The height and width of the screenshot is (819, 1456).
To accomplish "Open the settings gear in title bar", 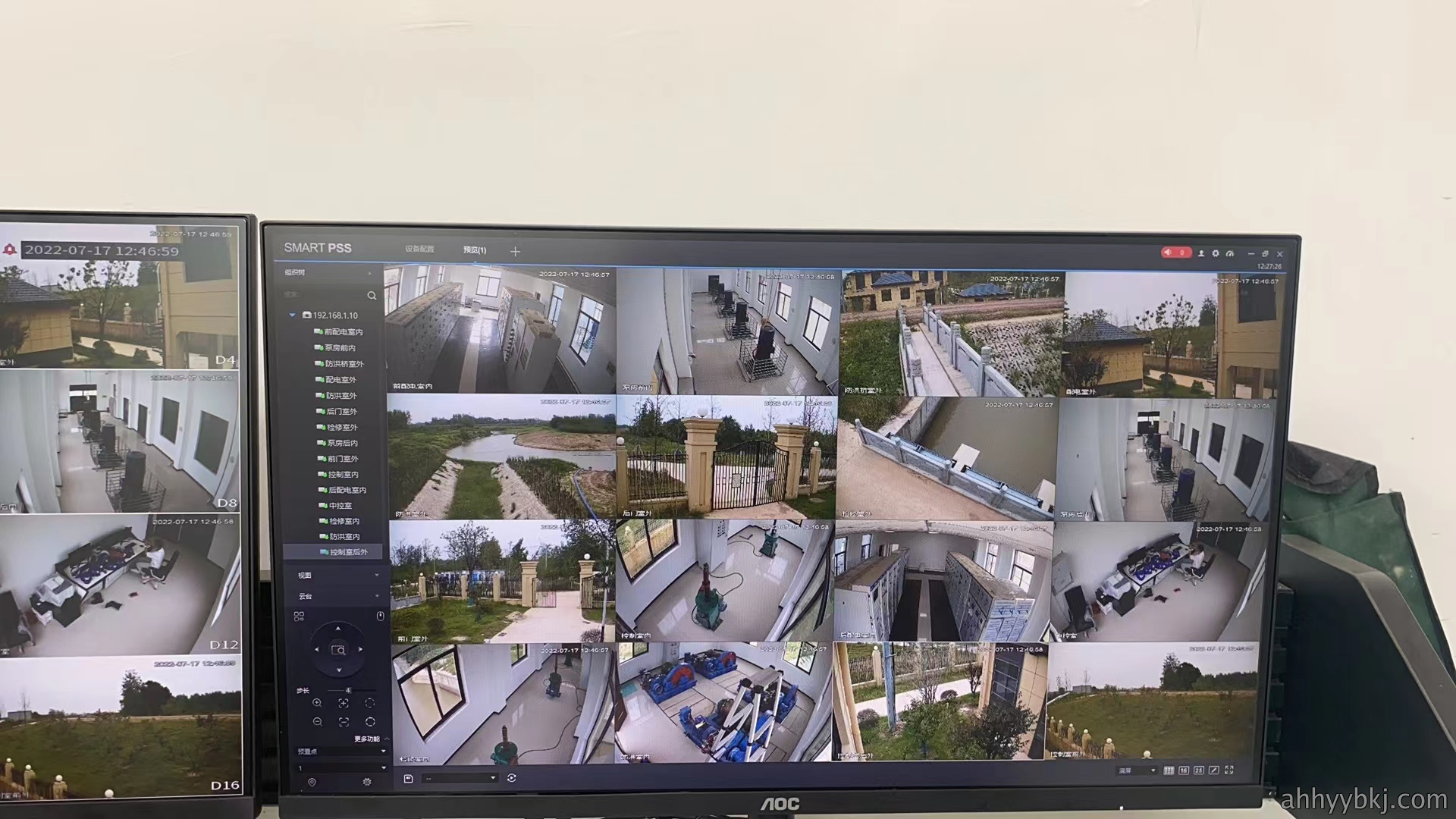I will [x=1216, y=253].
